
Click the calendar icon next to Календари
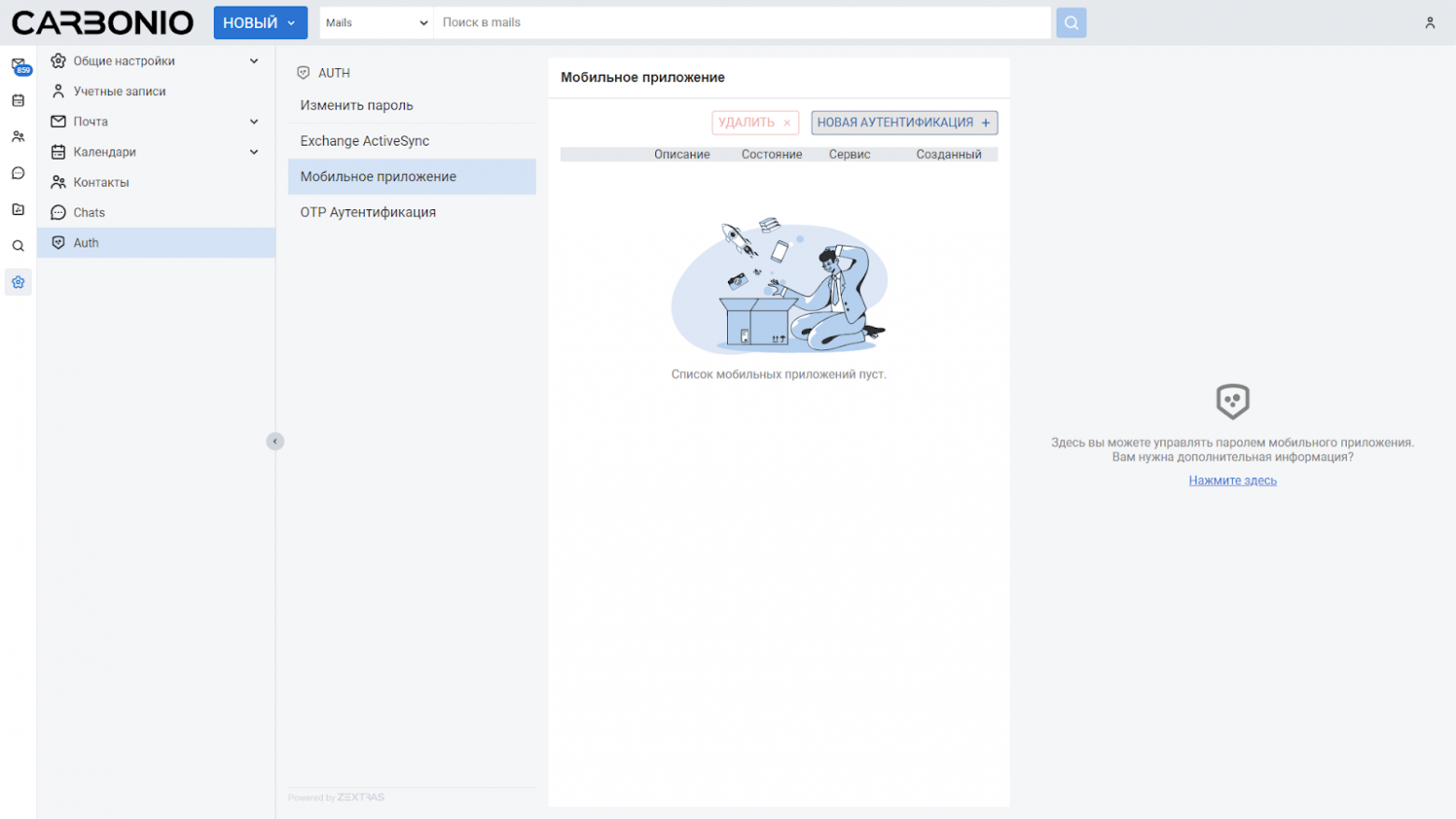coord(58,151)
